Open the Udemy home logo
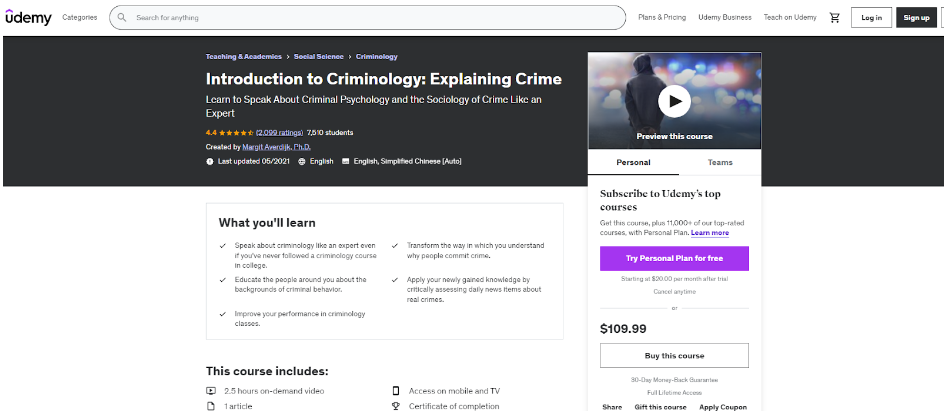946x416 pixels. [28, 17]
